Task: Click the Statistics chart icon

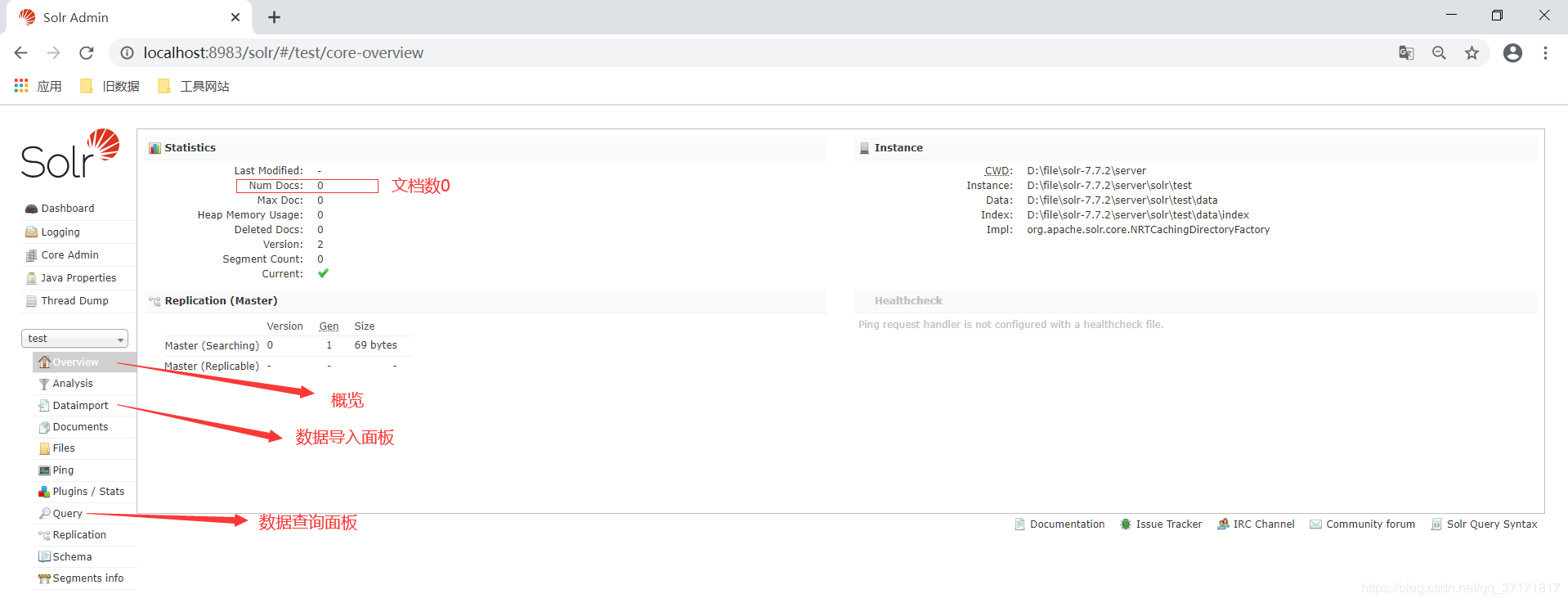Action: (x=155, y=148)
